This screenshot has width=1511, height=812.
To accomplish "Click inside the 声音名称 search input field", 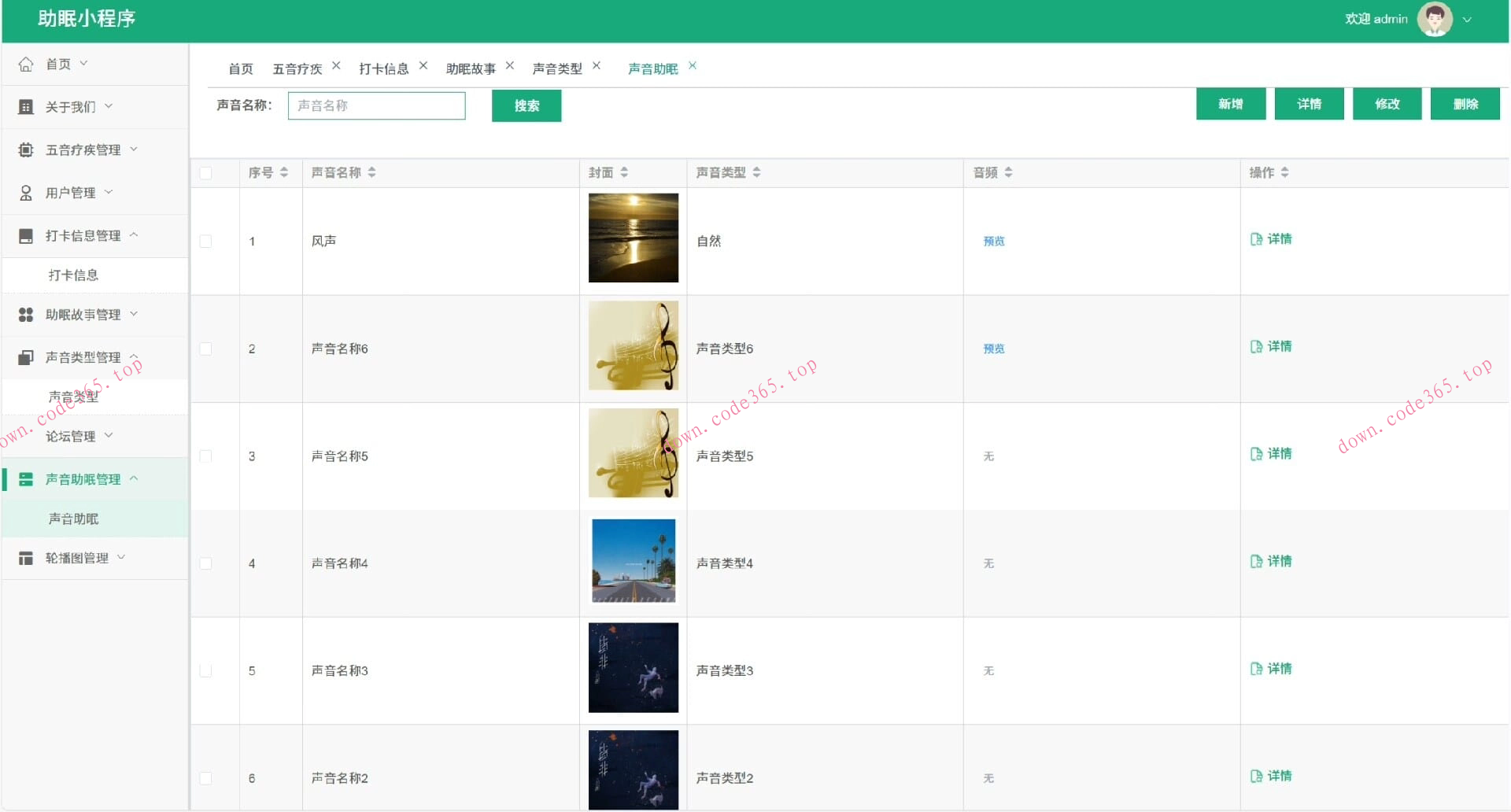I will click(x=376, y=105).
